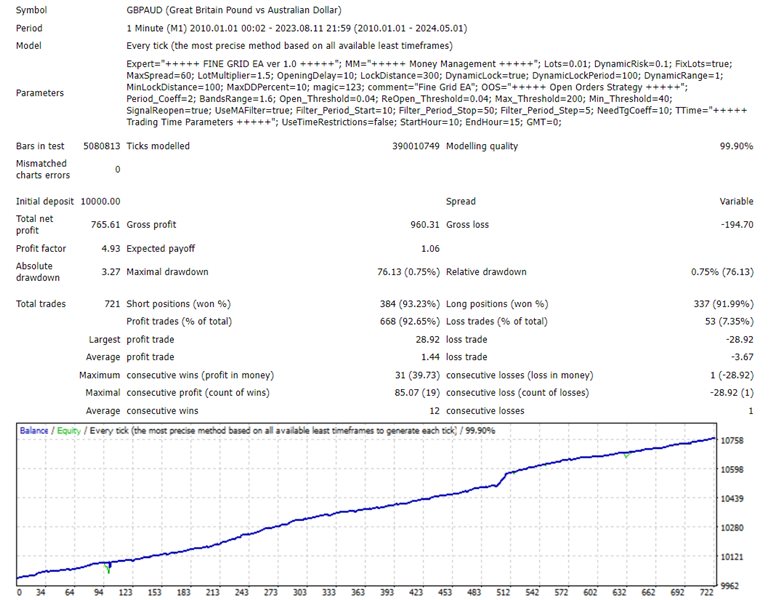Click the Gross profit value 960.31

pyautogui.click(x=425, y=224)
